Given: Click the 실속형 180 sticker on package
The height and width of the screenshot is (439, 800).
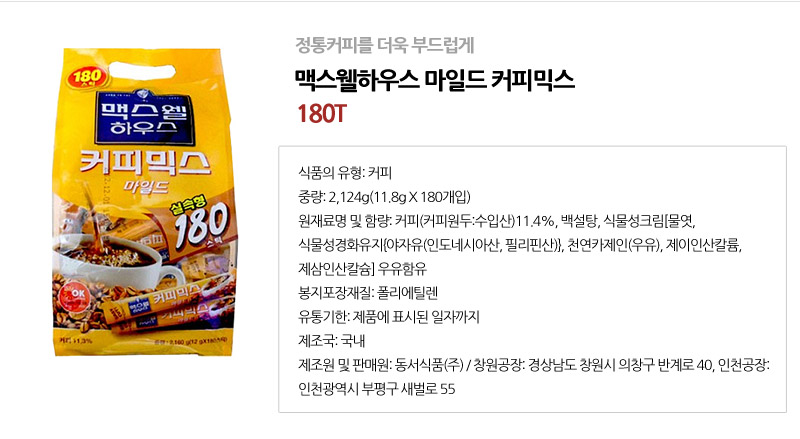Looking at the screenshot, I should tap(199, 227).
